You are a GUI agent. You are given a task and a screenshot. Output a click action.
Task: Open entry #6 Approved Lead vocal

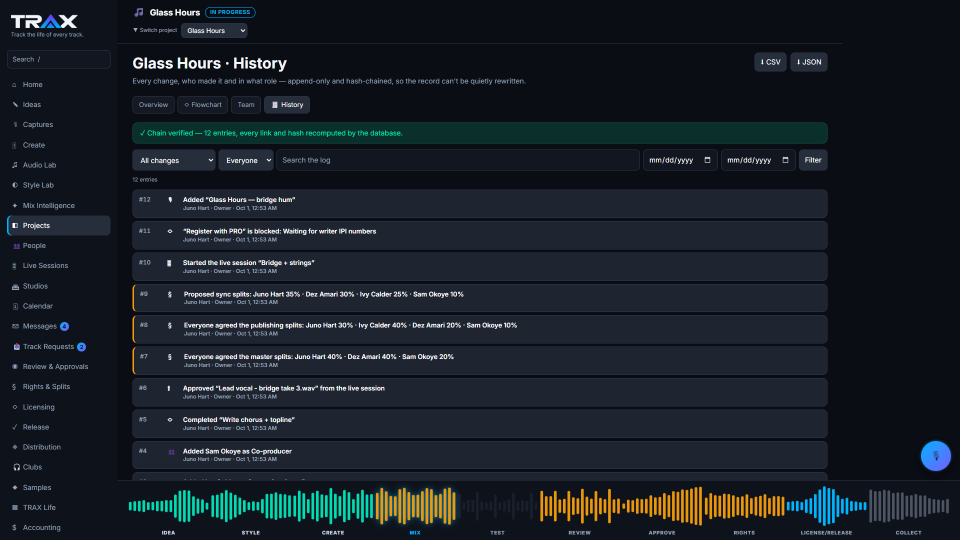click(479, 392)
